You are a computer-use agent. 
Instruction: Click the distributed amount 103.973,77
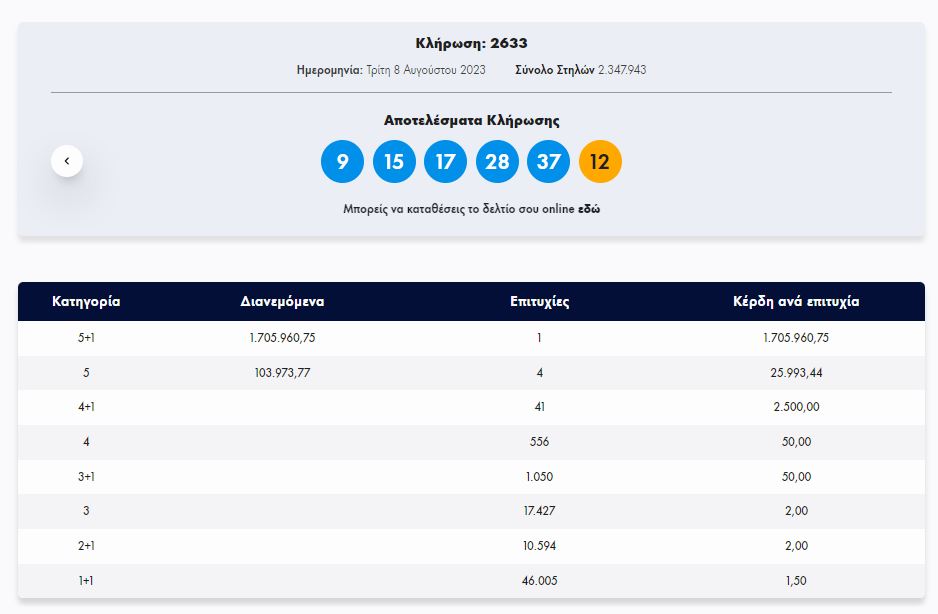point(282,373)
